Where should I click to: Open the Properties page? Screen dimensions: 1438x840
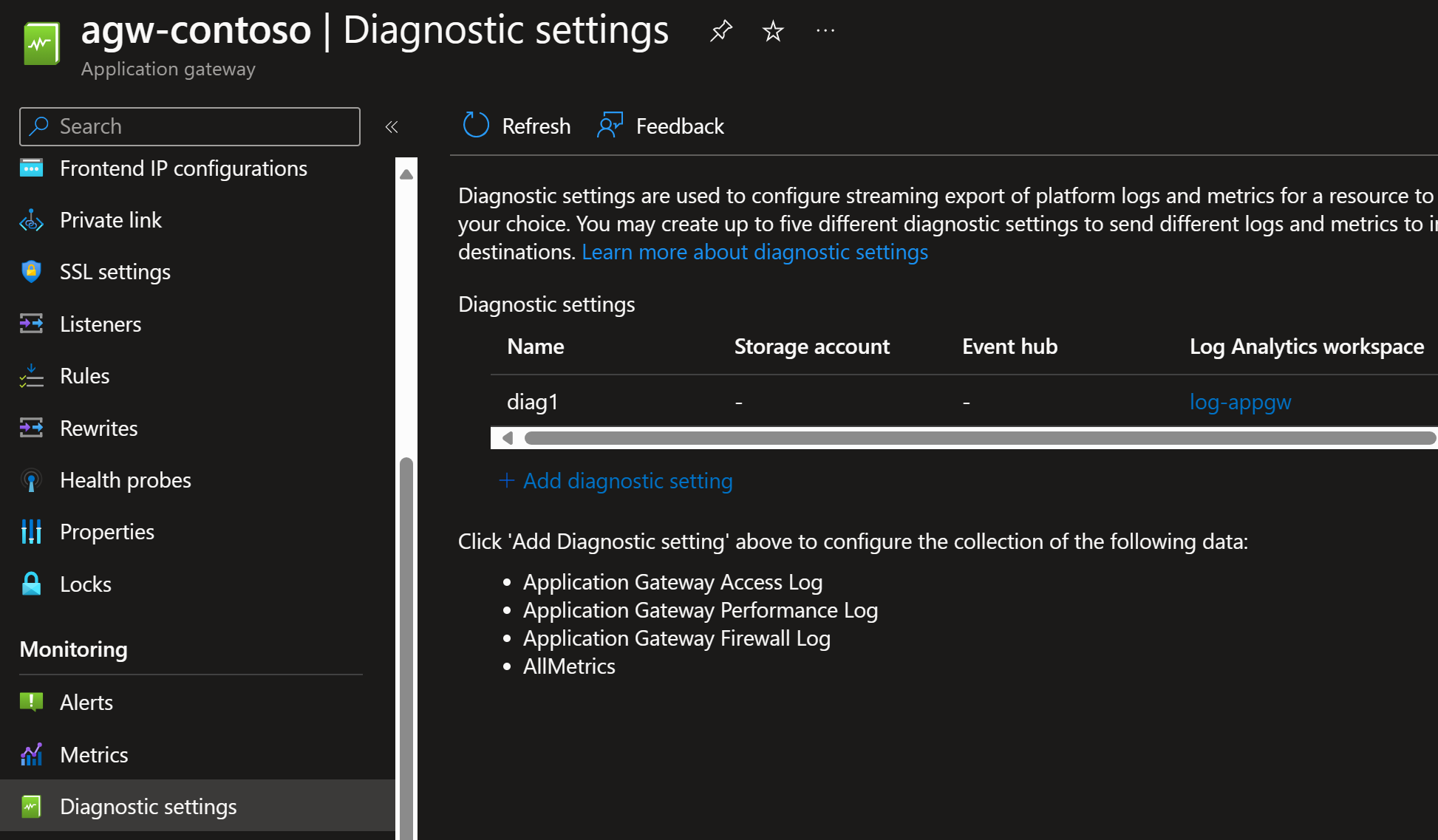coord(107,532)
